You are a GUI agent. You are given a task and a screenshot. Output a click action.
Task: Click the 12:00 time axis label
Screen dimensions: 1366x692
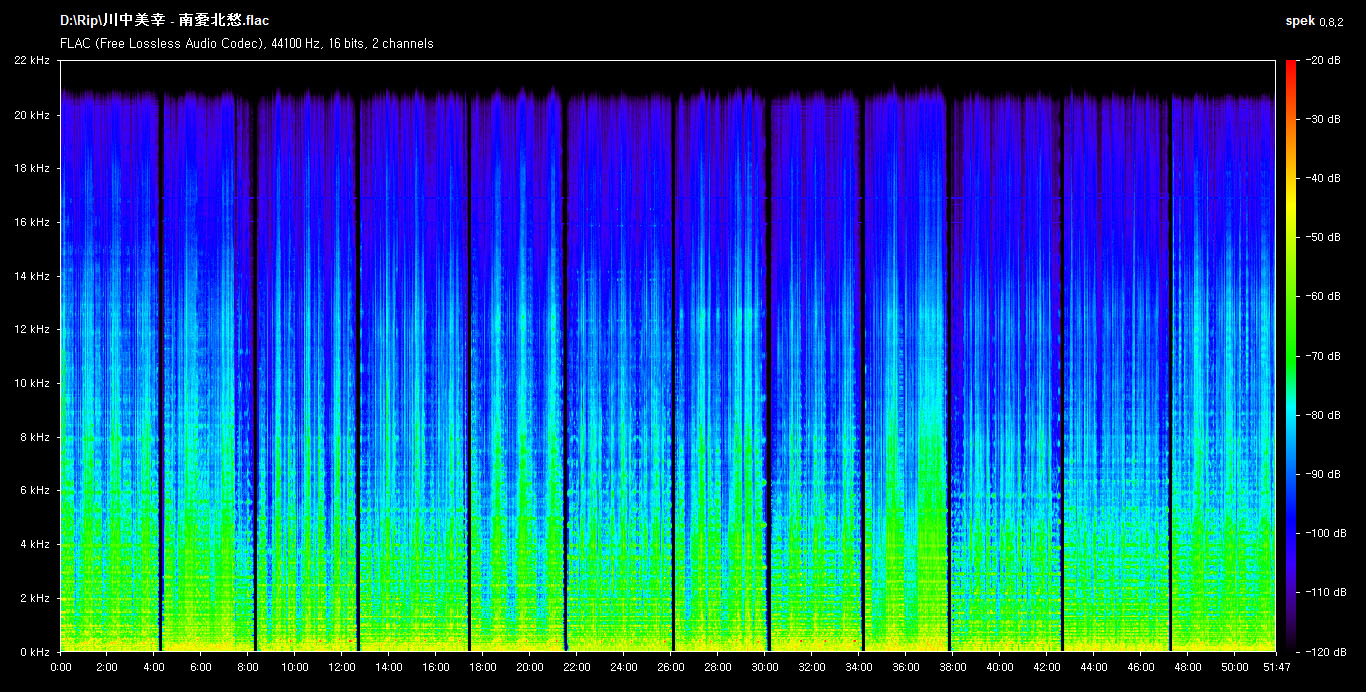tap(342, 667)
